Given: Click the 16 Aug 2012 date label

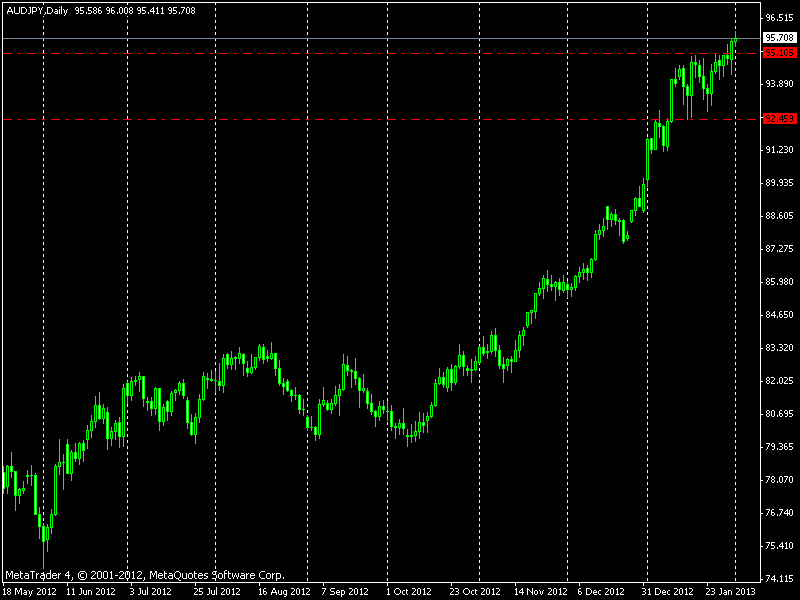Looking at the screenshot, I should click(285, 591).
